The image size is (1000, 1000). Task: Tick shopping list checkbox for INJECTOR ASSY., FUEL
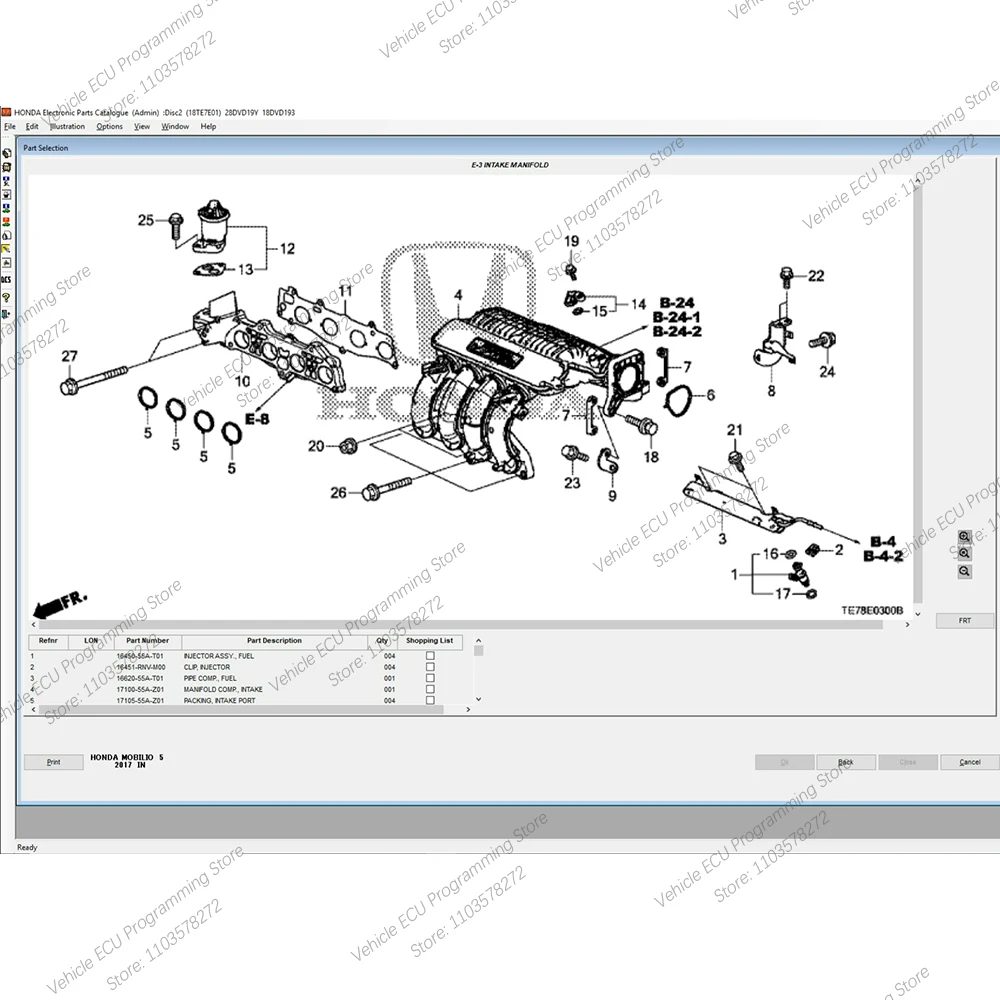pos(430,656)
